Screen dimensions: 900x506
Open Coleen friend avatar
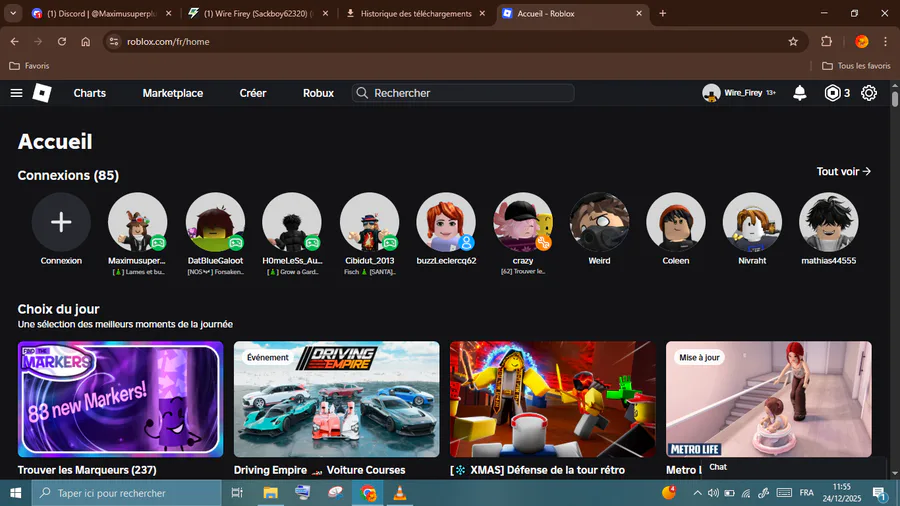click(x=676, y=222)
